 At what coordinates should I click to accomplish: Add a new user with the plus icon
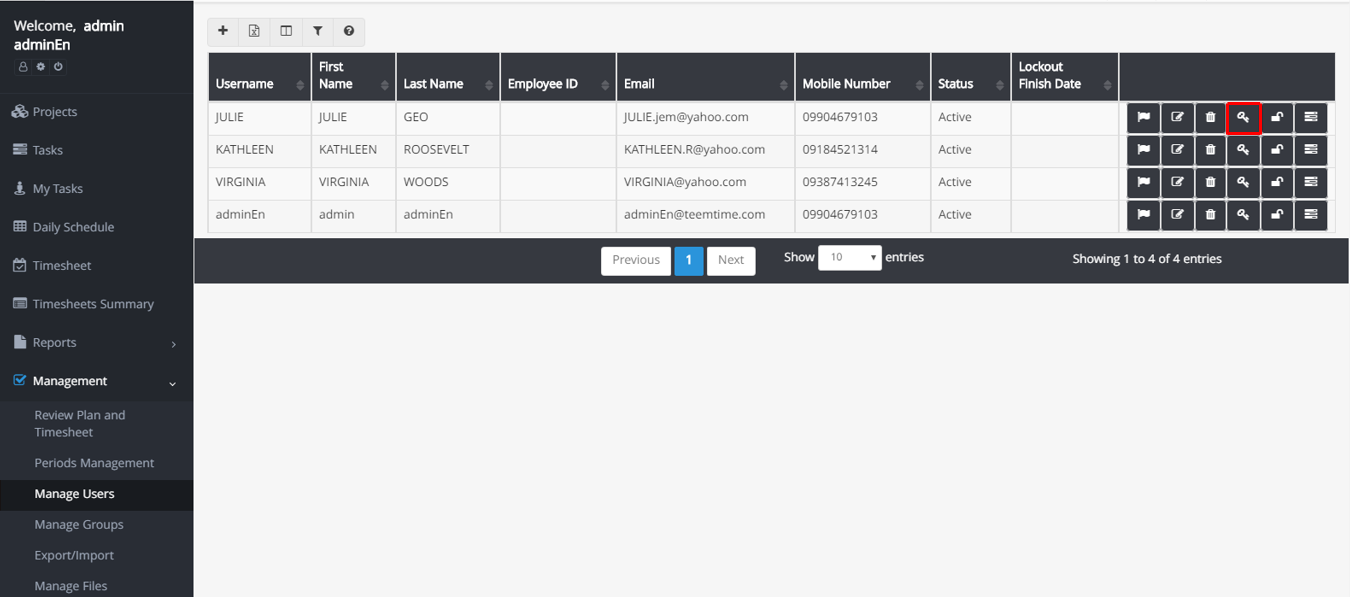(223, 31)
